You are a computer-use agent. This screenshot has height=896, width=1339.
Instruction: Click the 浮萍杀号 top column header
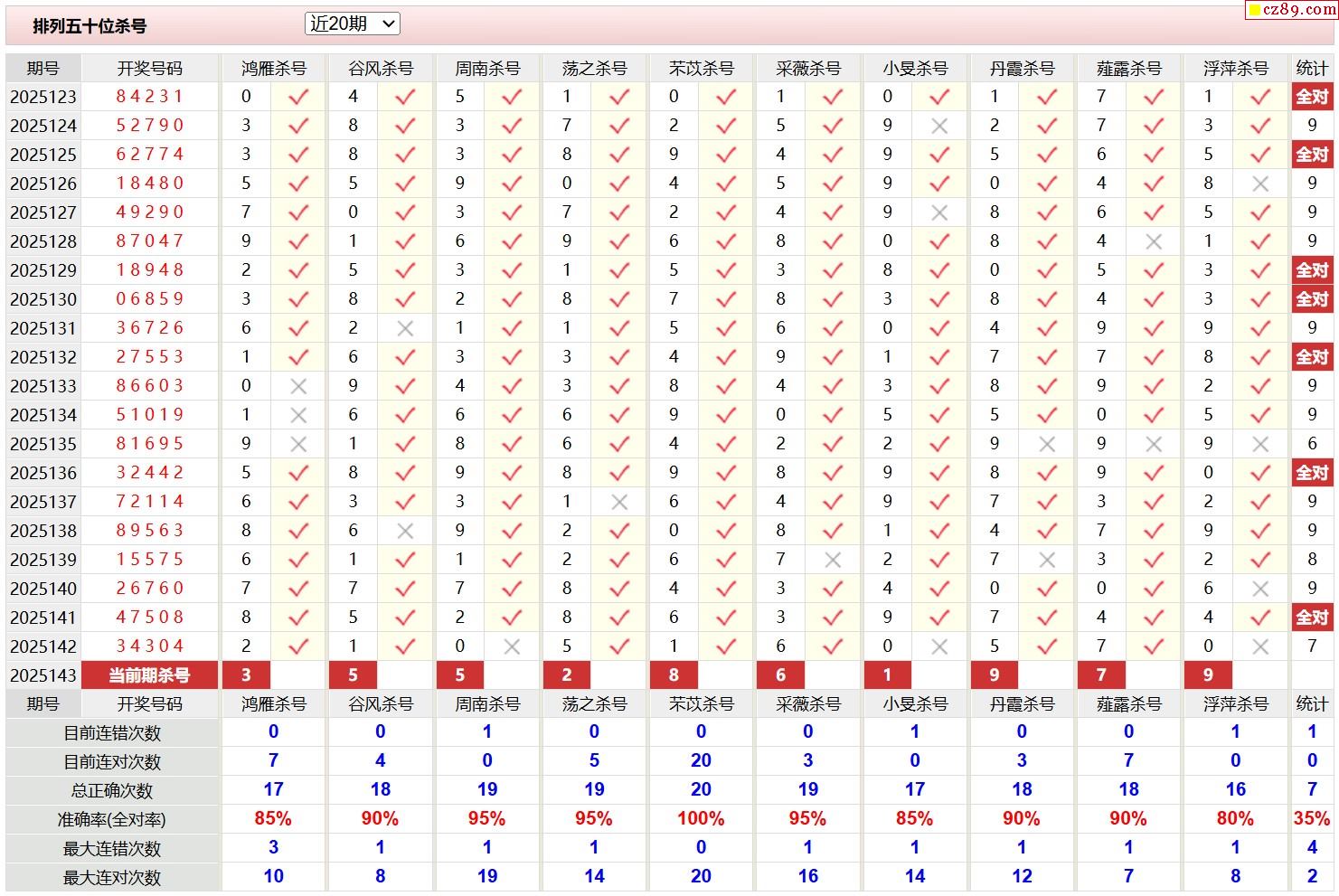[1236, 69]
